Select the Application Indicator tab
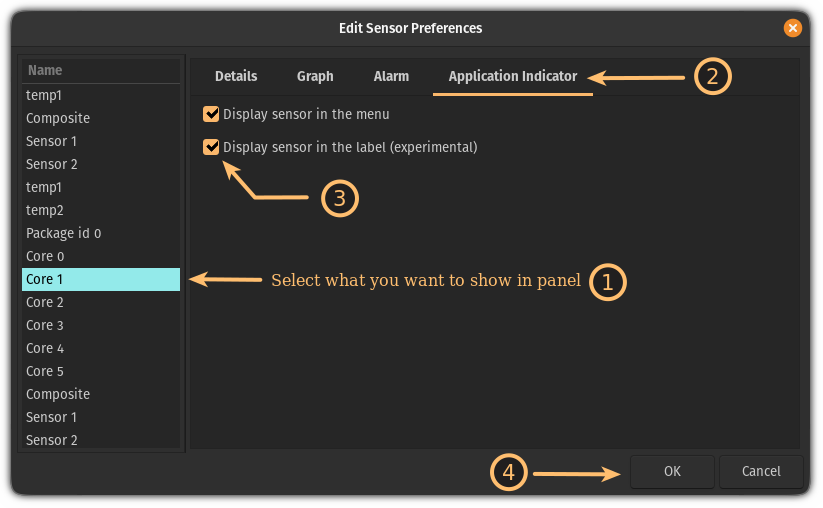The width and height of the screenshot is (823, 508). click(512, 76)
